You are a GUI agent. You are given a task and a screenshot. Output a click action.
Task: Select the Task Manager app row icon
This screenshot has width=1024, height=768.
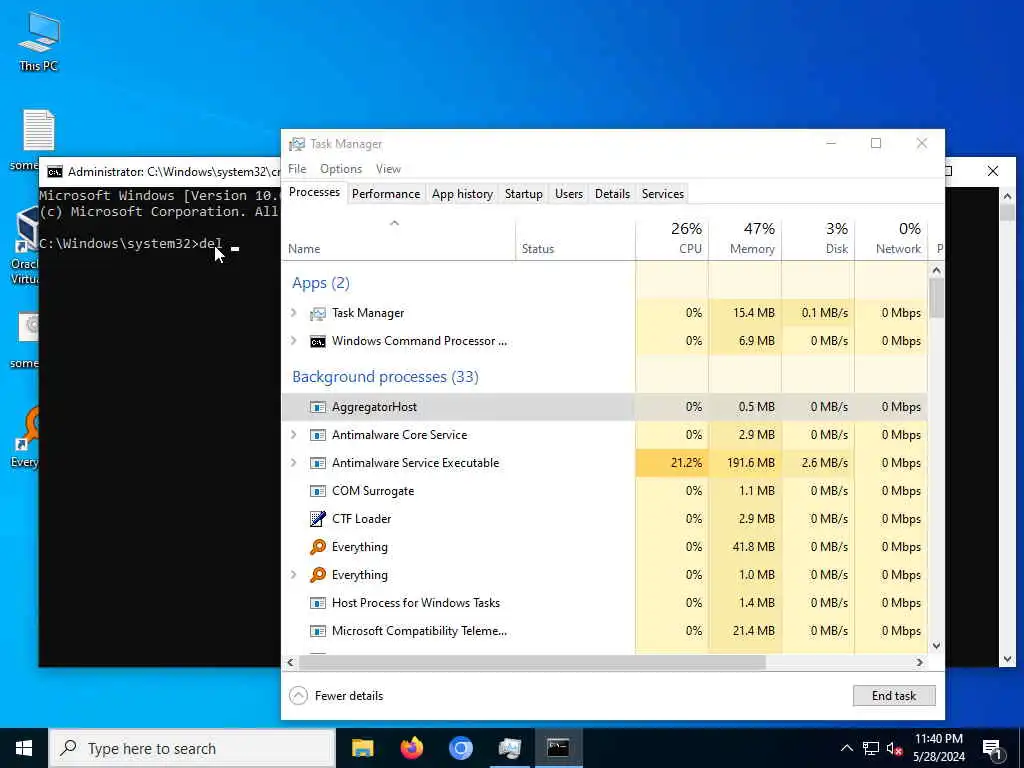(x=317, y=313)
